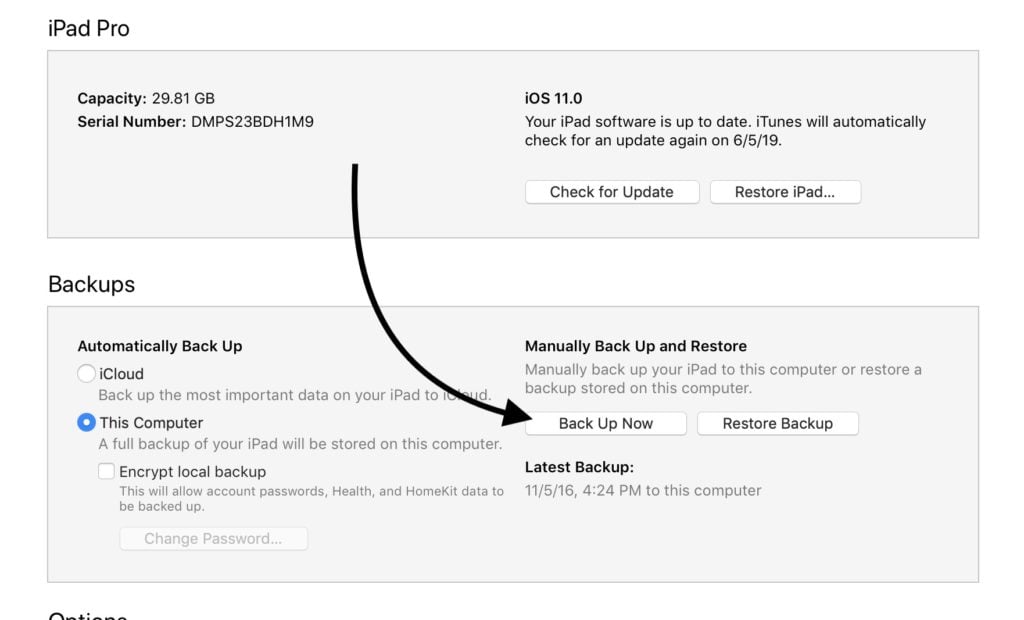Enable the Encrypt local backup checkbox
This screenshot has width=1024, height=620.
coord(106,471)
